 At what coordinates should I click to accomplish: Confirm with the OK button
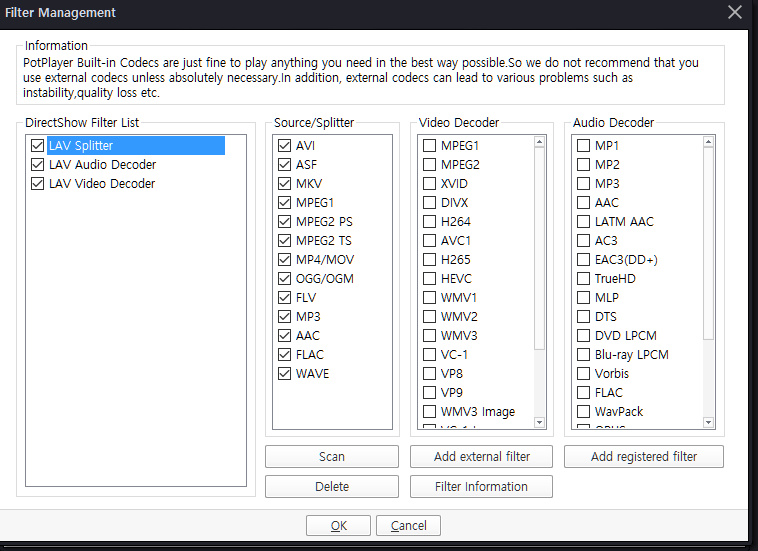coord(338,526)
